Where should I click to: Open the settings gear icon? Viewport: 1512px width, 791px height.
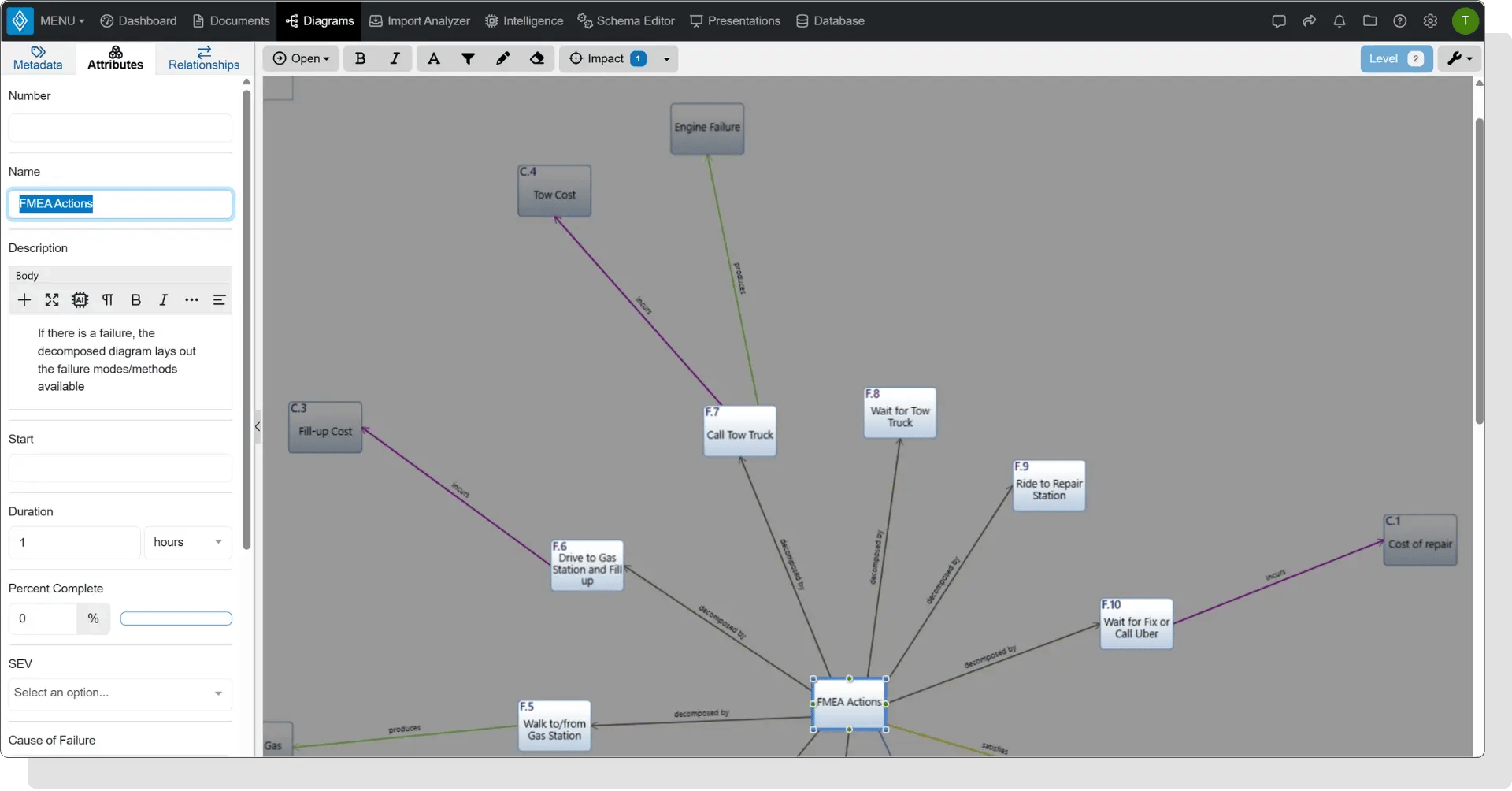click(1431, 21)
